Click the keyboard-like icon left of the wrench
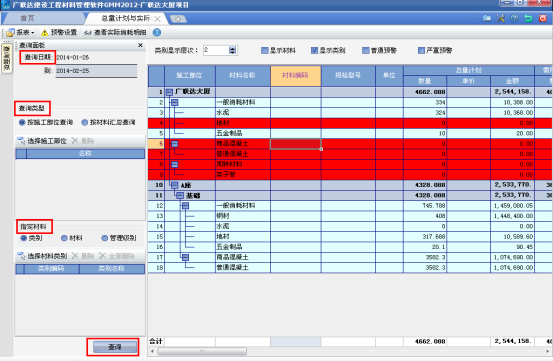 487,18
